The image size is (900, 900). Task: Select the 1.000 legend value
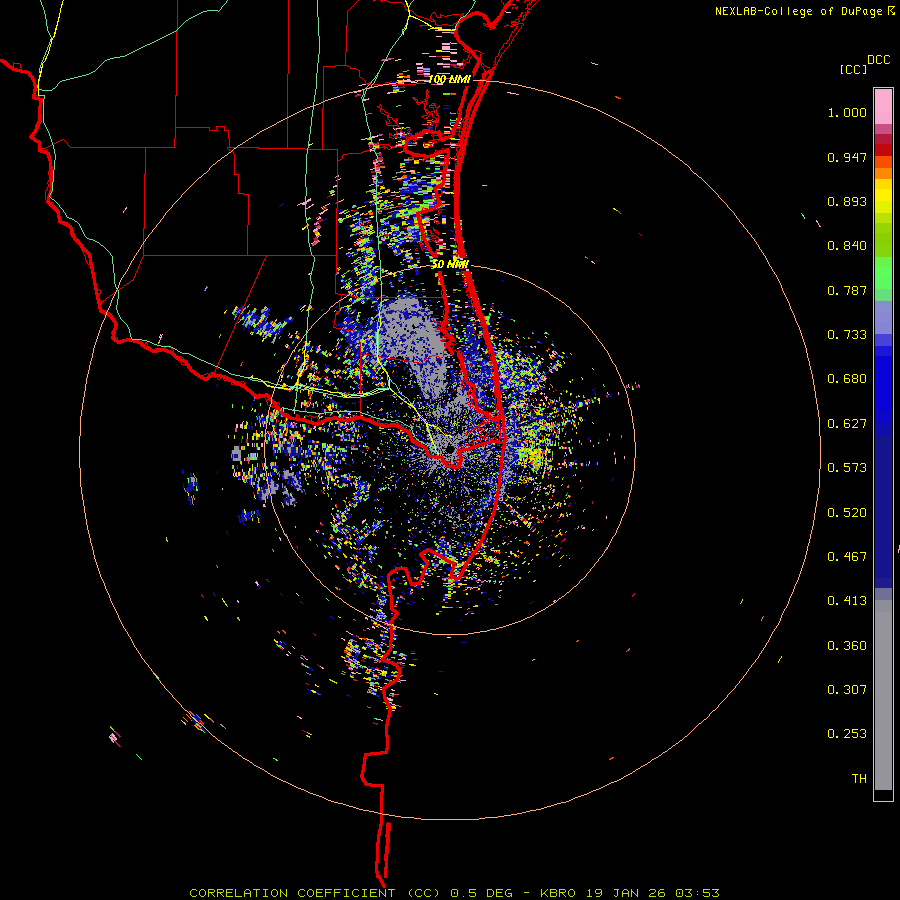click(x=847, y=112)
